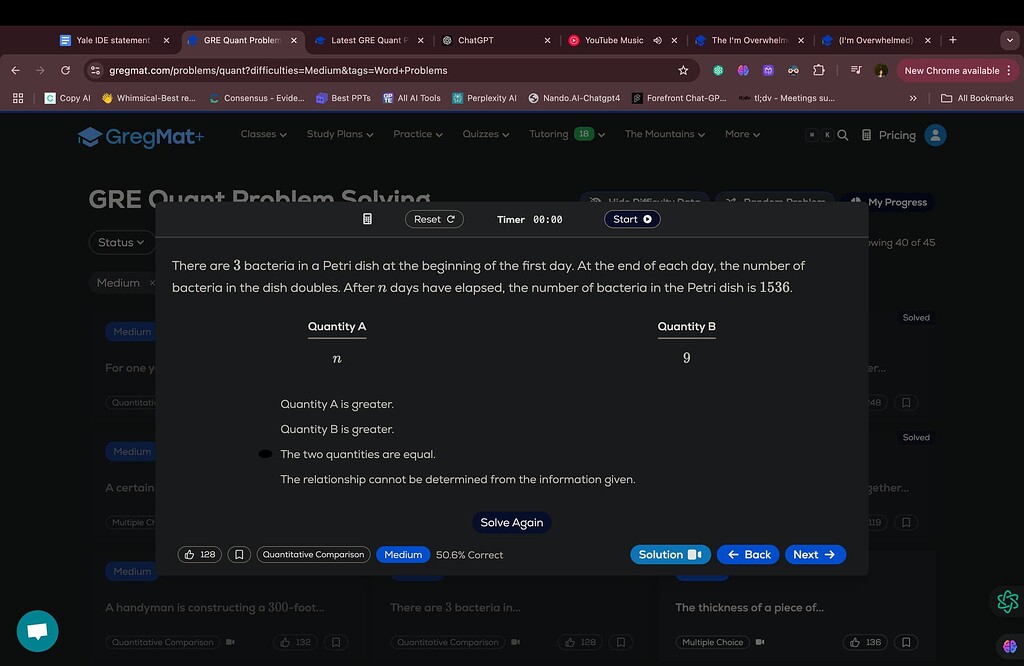Click the Solve Again button

(x=511, y=523)
